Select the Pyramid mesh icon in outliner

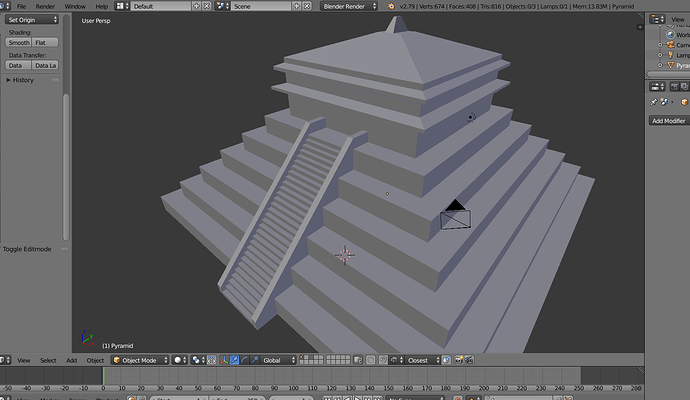pyautogui.click(x=670, y=65)
